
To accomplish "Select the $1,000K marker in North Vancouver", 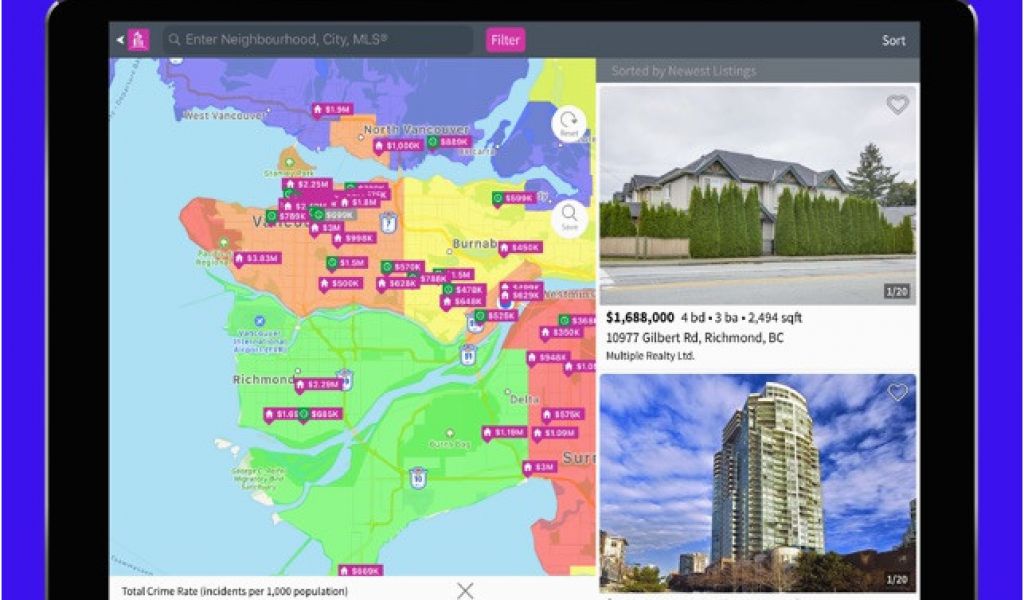I will click(398, 146).
